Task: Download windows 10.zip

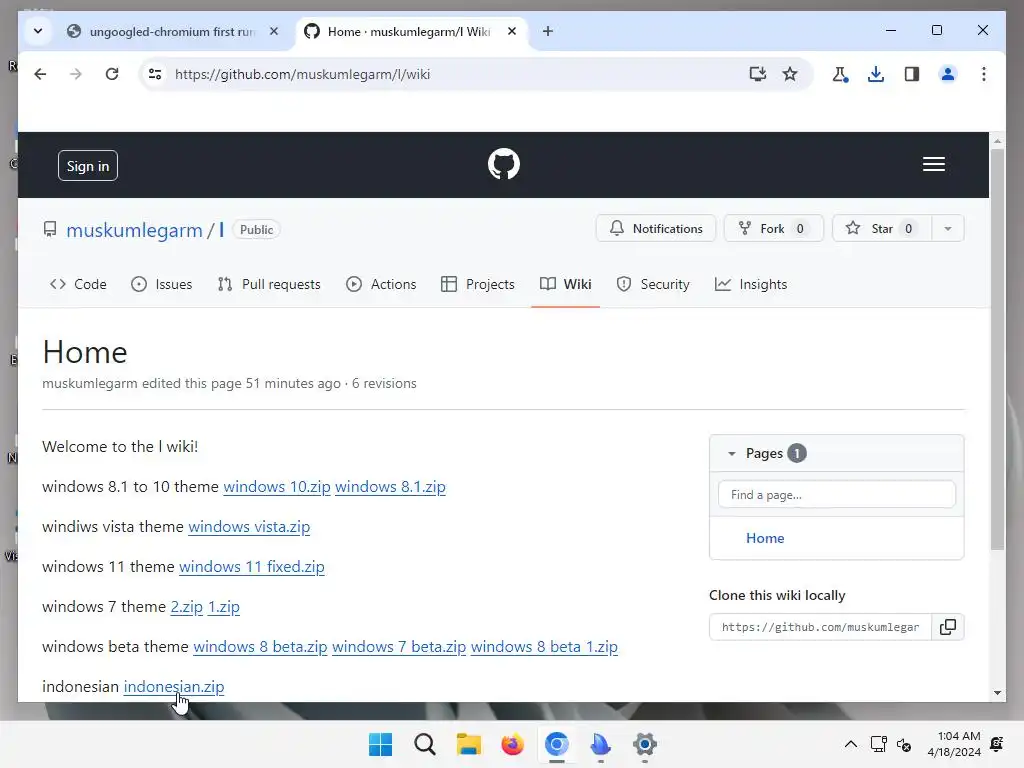Action: coord(277,487)
